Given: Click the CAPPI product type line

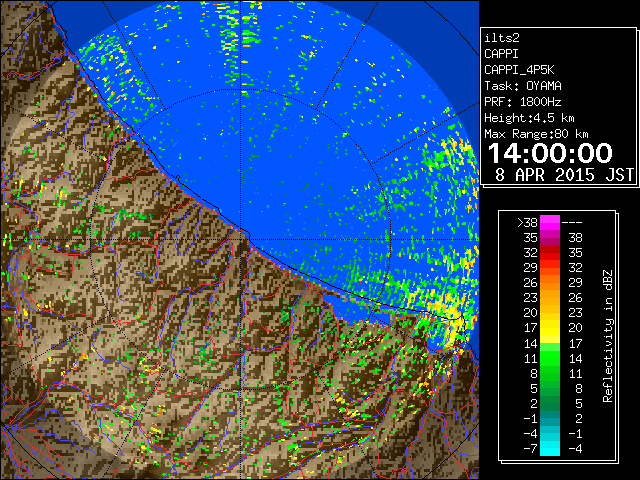Looking at the screenshot, I should click(x=502, y=54).
